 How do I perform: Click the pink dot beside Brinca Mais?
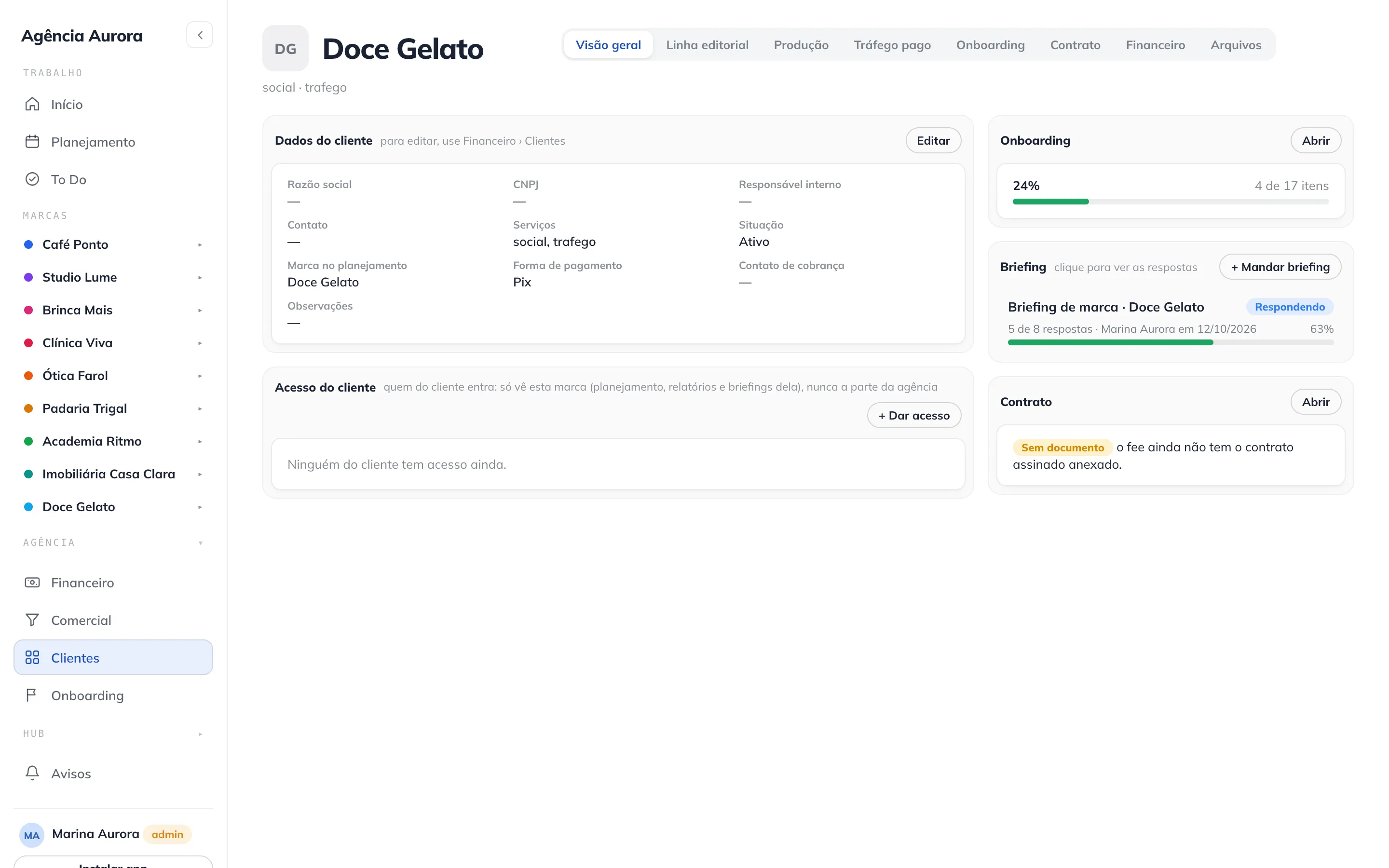[x=28, y=310]
